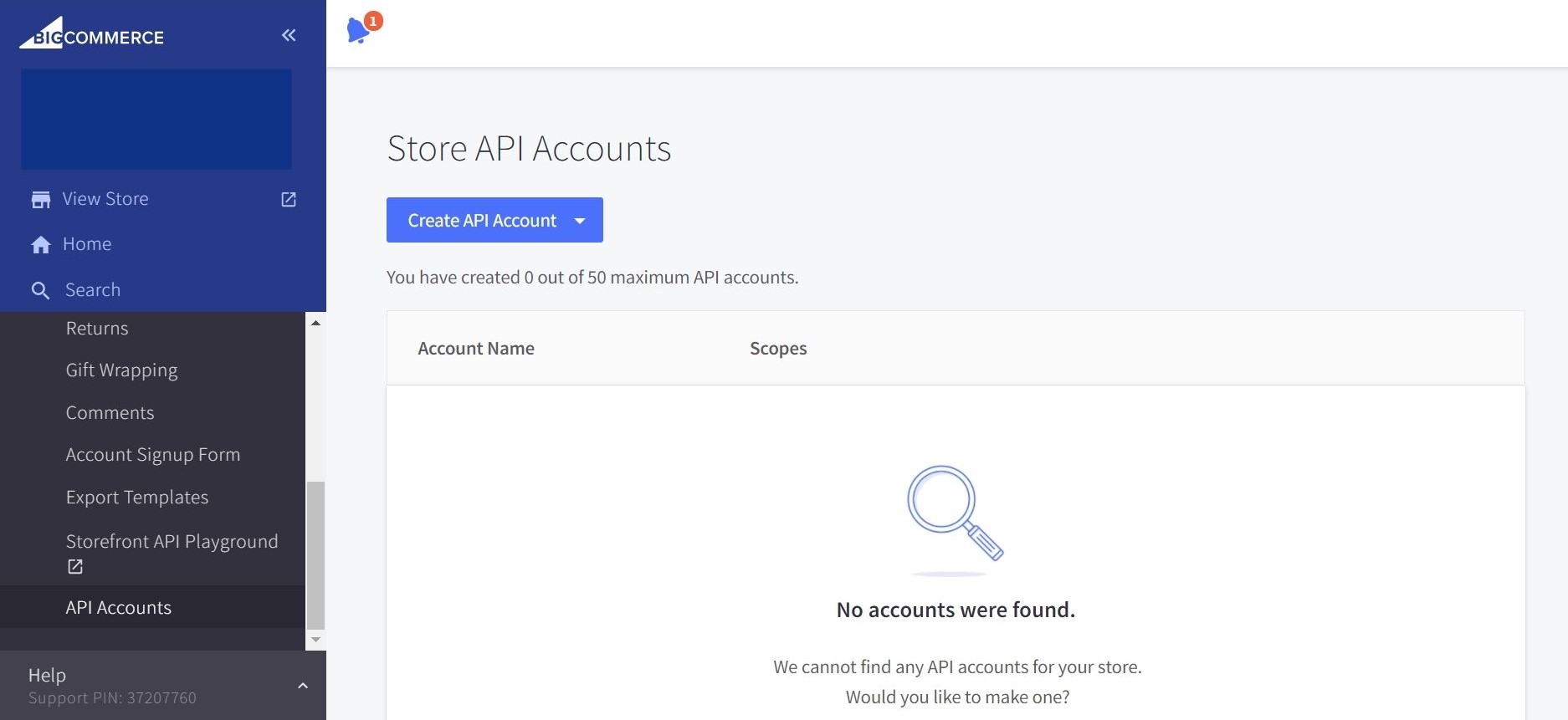Select Comments in sidebar menu

(110, 413)
